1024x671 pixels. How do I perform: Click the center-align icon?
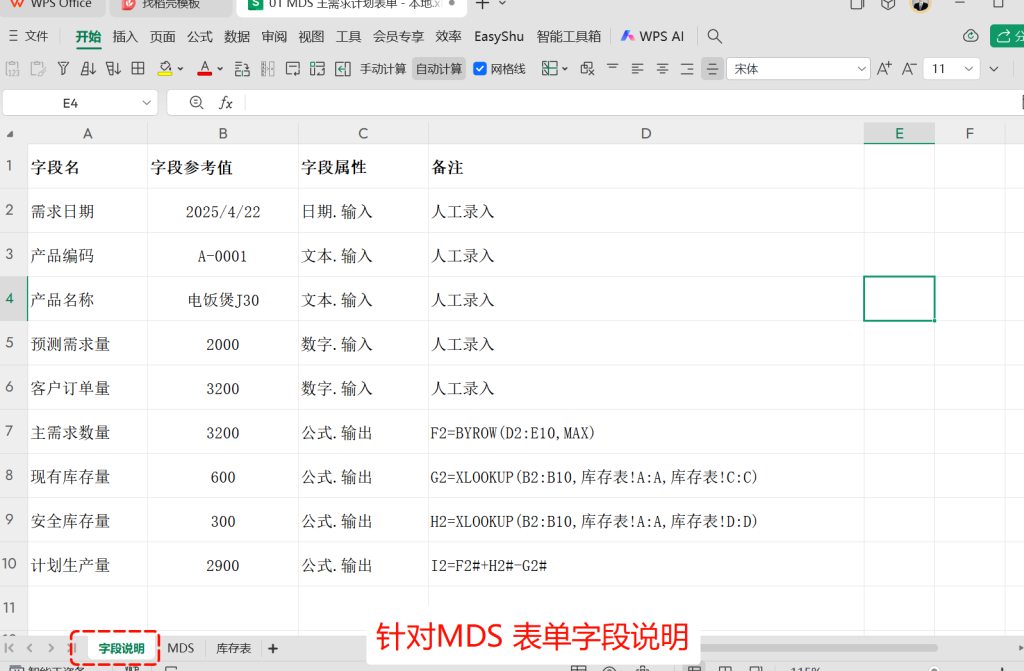point(662,69)
